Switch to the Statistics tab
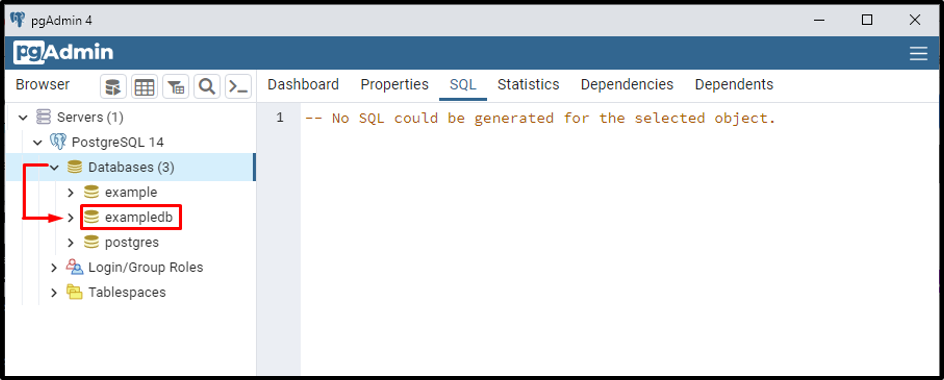Image resolution: width=944 pixels, height=380 pixels. [x=528, y=85]
